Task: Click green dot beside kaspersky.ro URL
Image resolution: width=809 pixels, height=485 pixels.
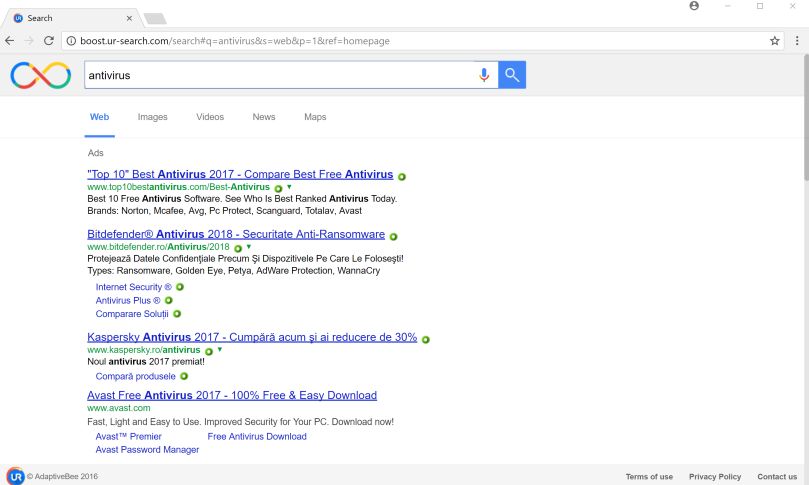Action: coord(209,351)
